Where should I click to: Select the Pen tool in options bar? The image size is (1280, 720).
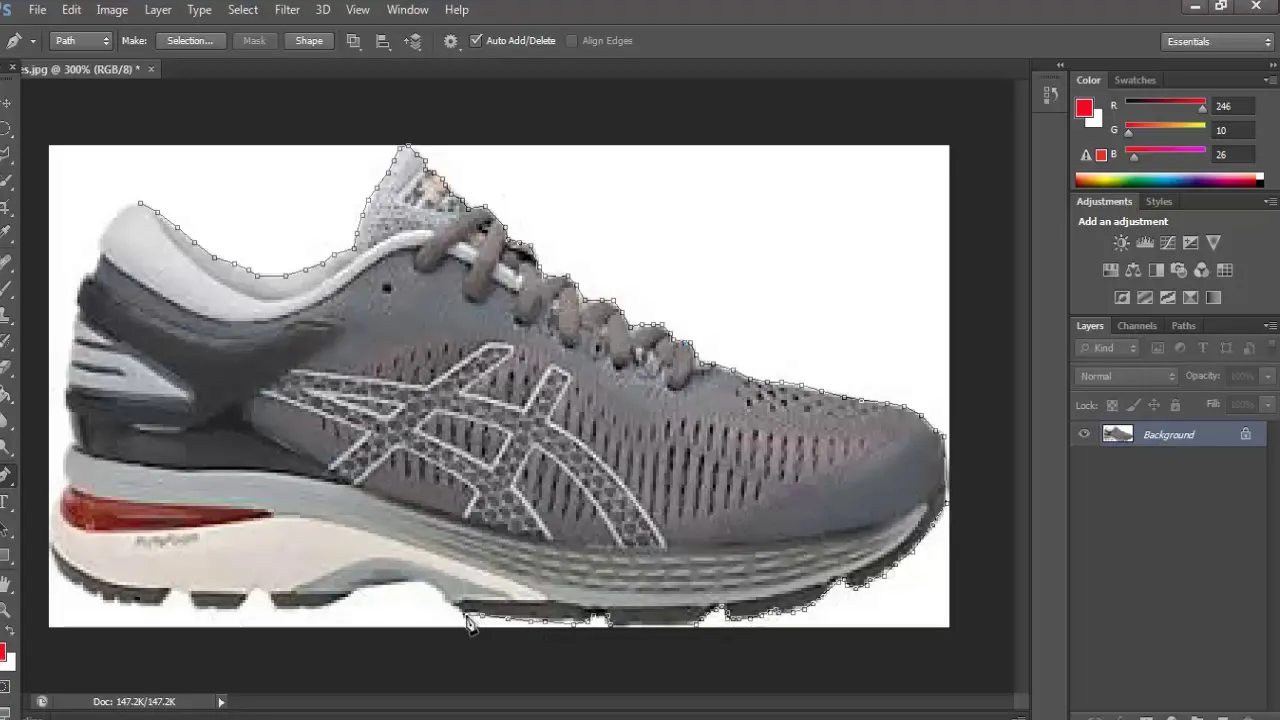click(13, 41)
